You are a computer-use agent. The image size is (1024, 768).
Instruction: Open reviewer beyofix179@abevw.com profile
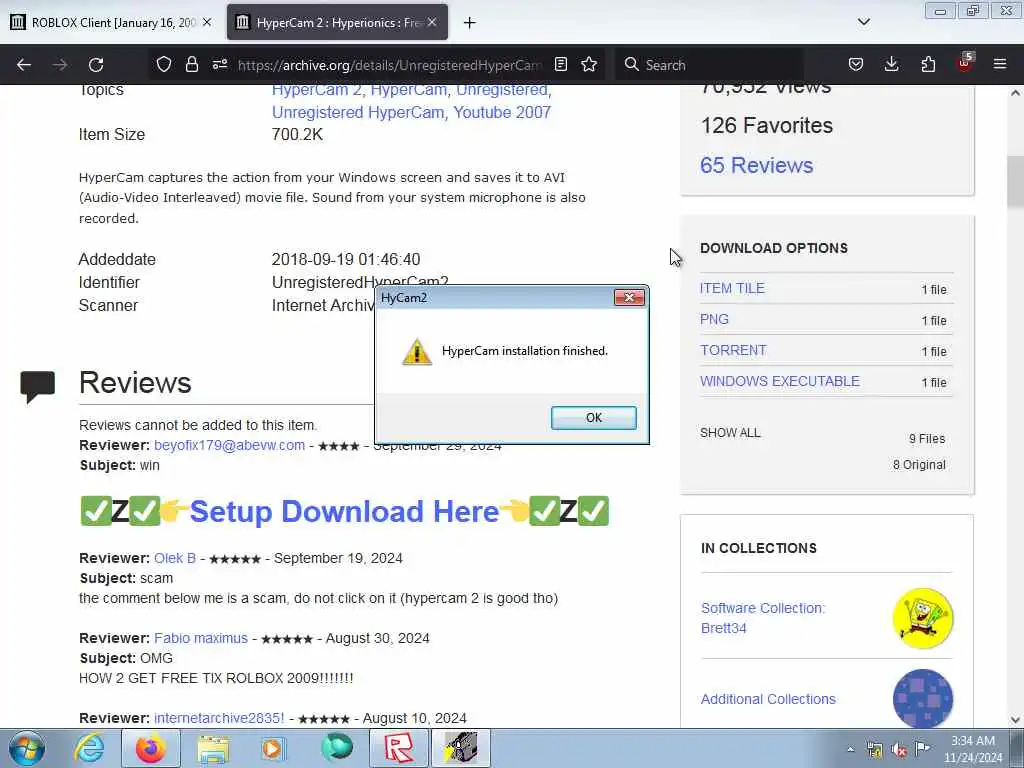click(x=229, y=445)
